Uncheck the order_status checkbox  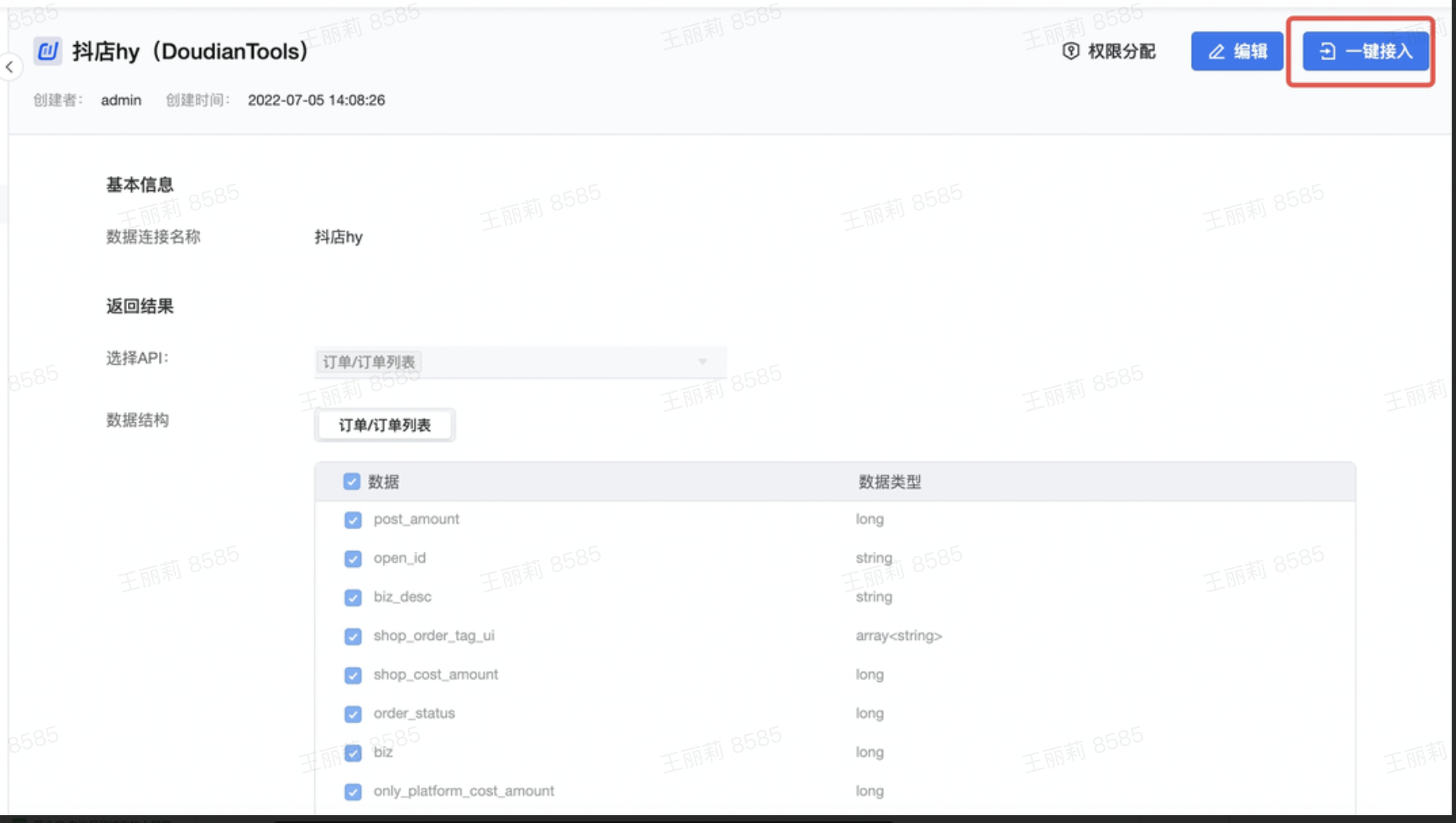point(353,714)
